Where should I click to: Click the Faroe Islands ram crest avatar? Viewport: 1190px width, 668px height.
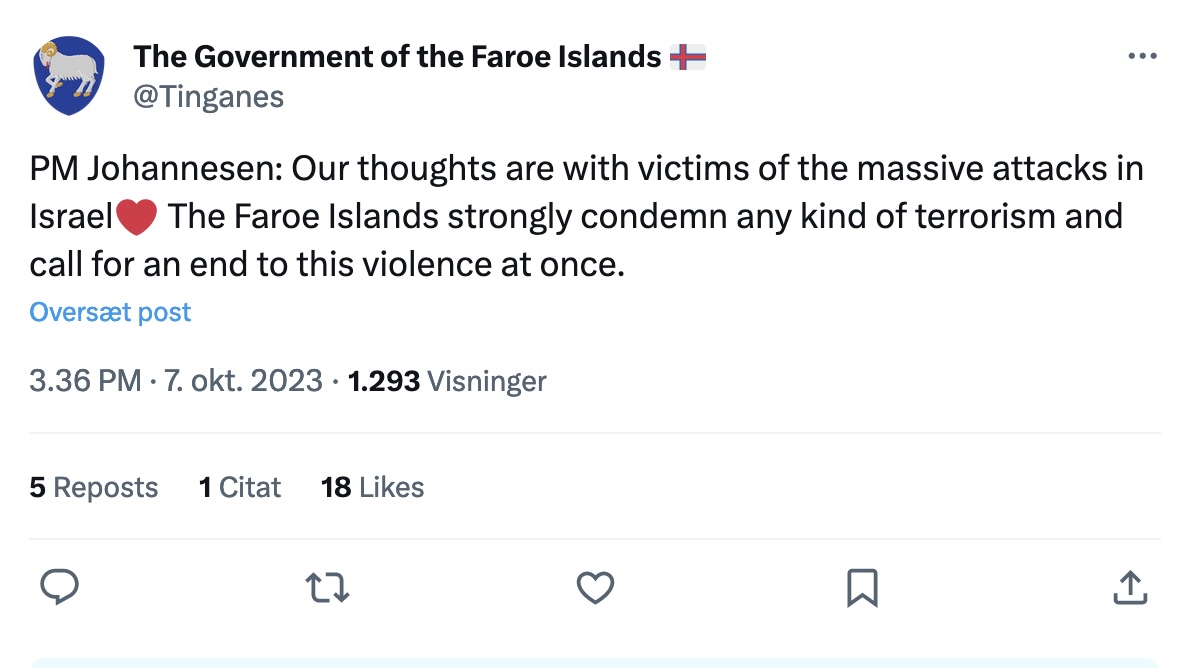pos(69,76)
